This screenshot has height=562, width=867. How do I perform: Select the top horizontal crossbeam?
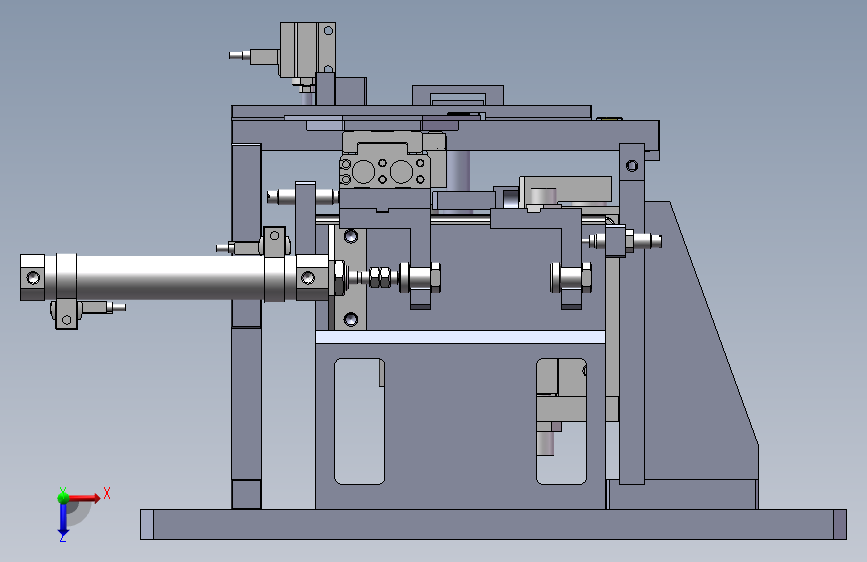tap(445, 136)
